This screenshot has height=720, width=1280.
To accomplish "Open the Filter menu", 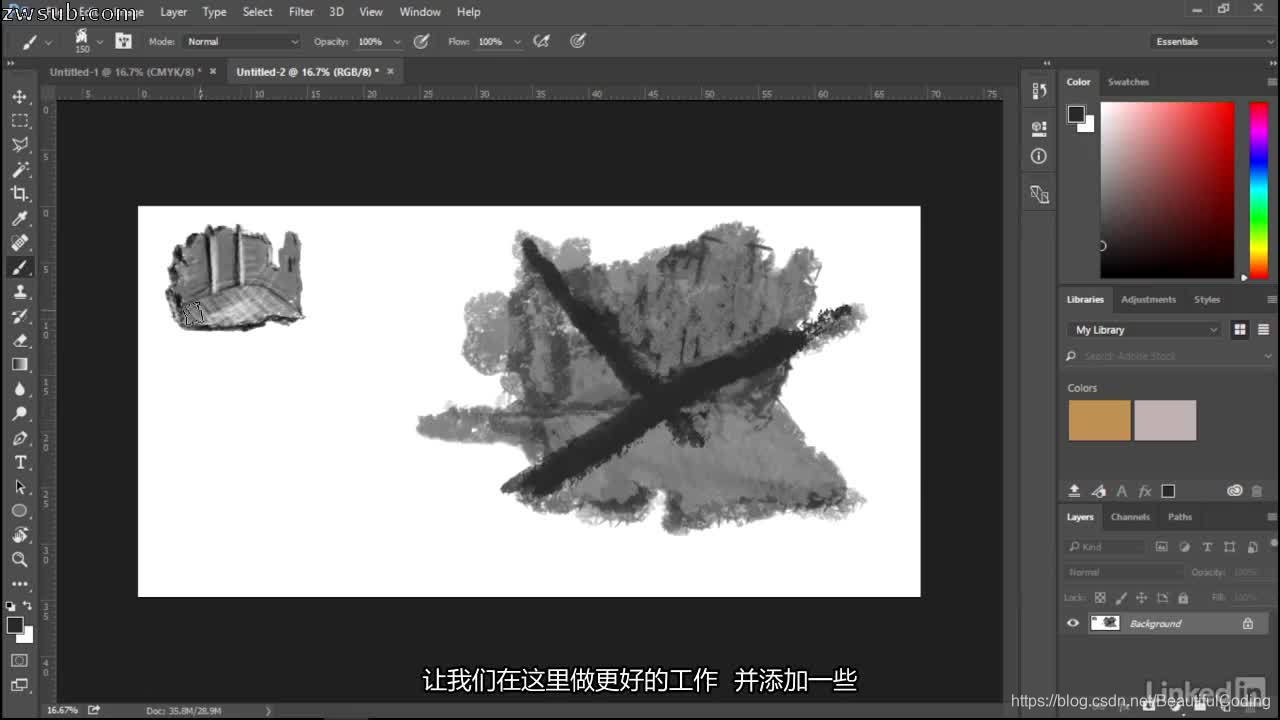I will pyautogui.click(x=301, y=12).
